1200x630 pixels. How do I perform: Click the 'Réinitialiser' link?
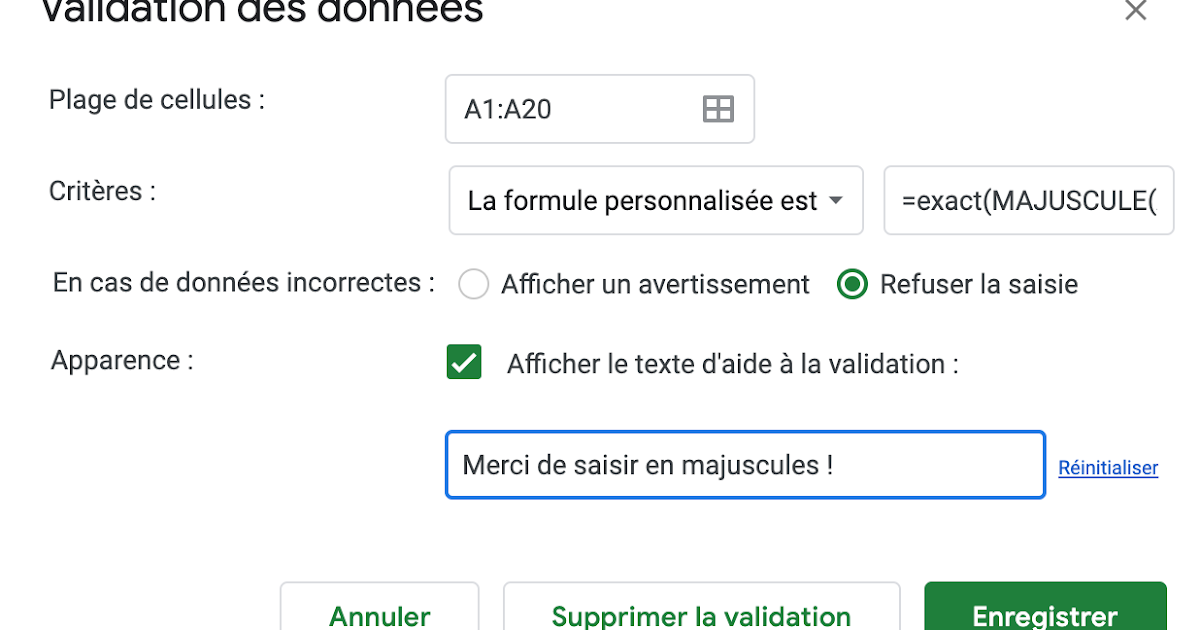click(1108, 468)
